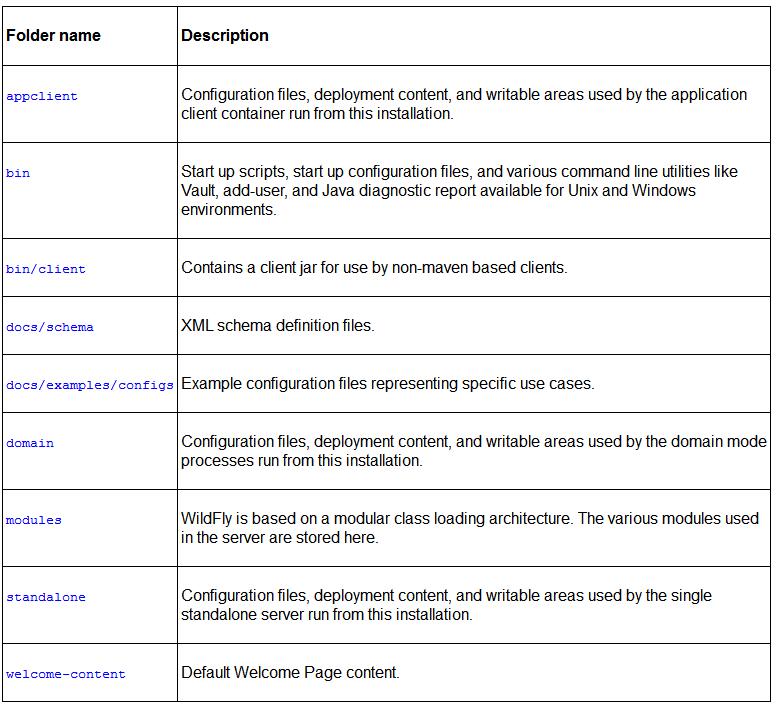Click the "Example configuration files" description
Image resolution: width=776 pixels, height=708 pixels.
click(388, 384)
